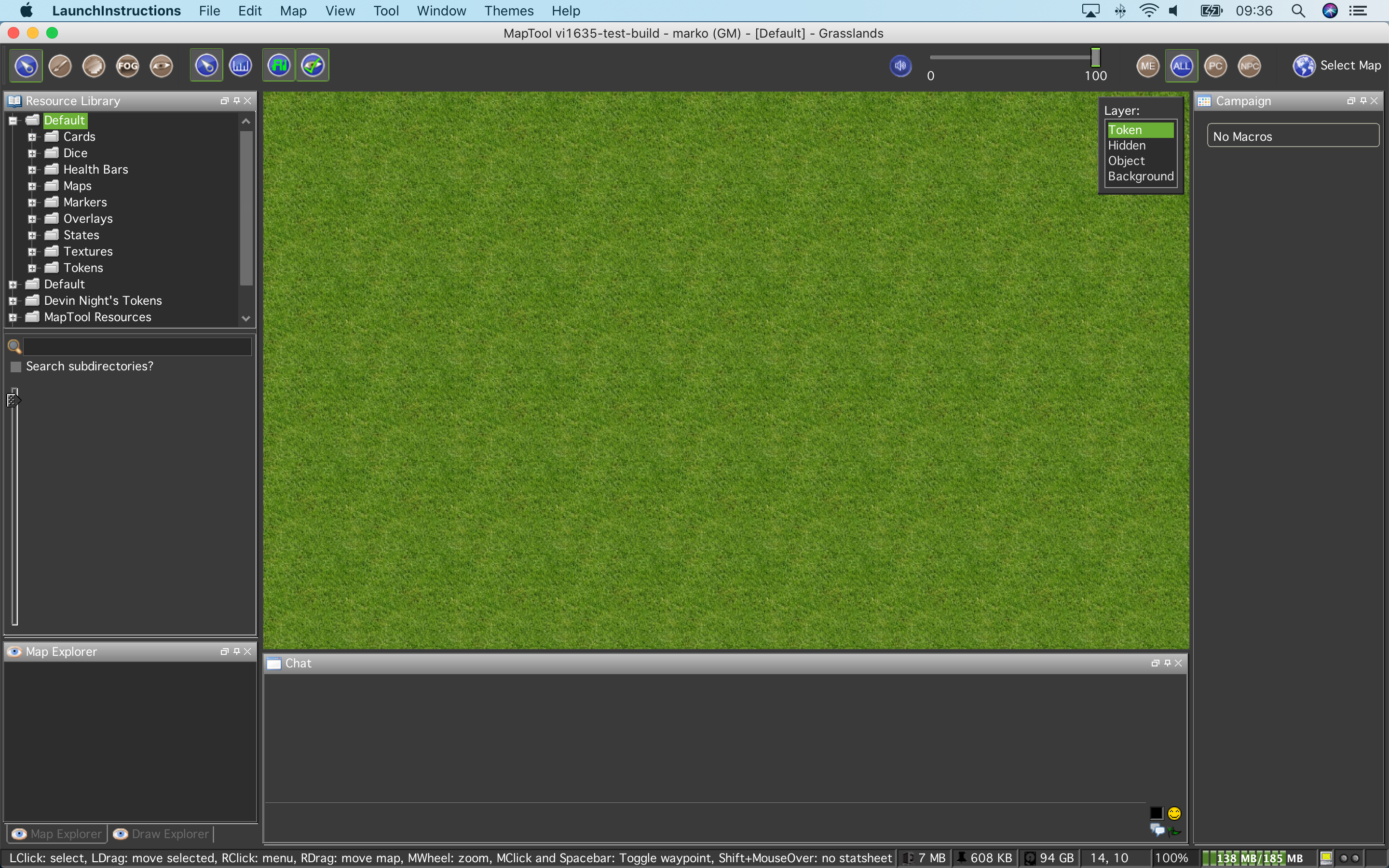Toggle AI pathfinding button
Screen dimensions: 1389x868
pos(279,66)
